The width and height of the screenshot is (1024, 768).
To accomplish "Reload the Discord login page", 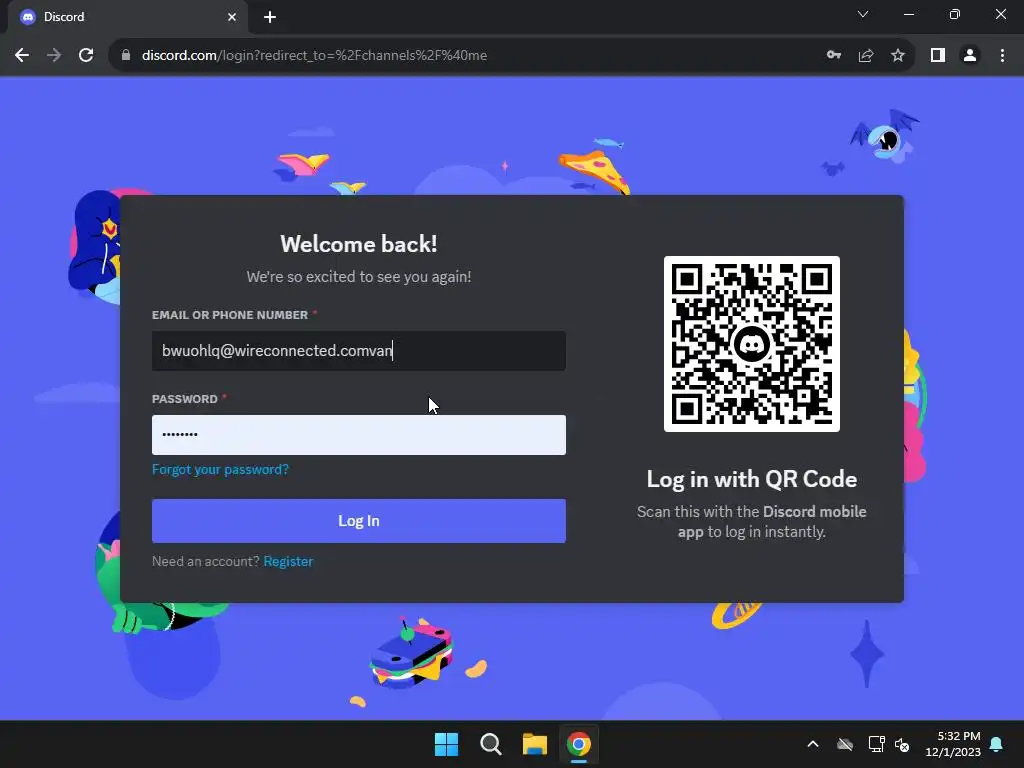I will pos(86,56).
